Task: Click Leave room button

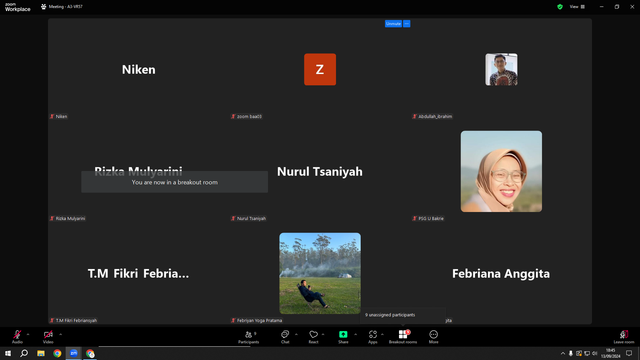Action: 624,337
